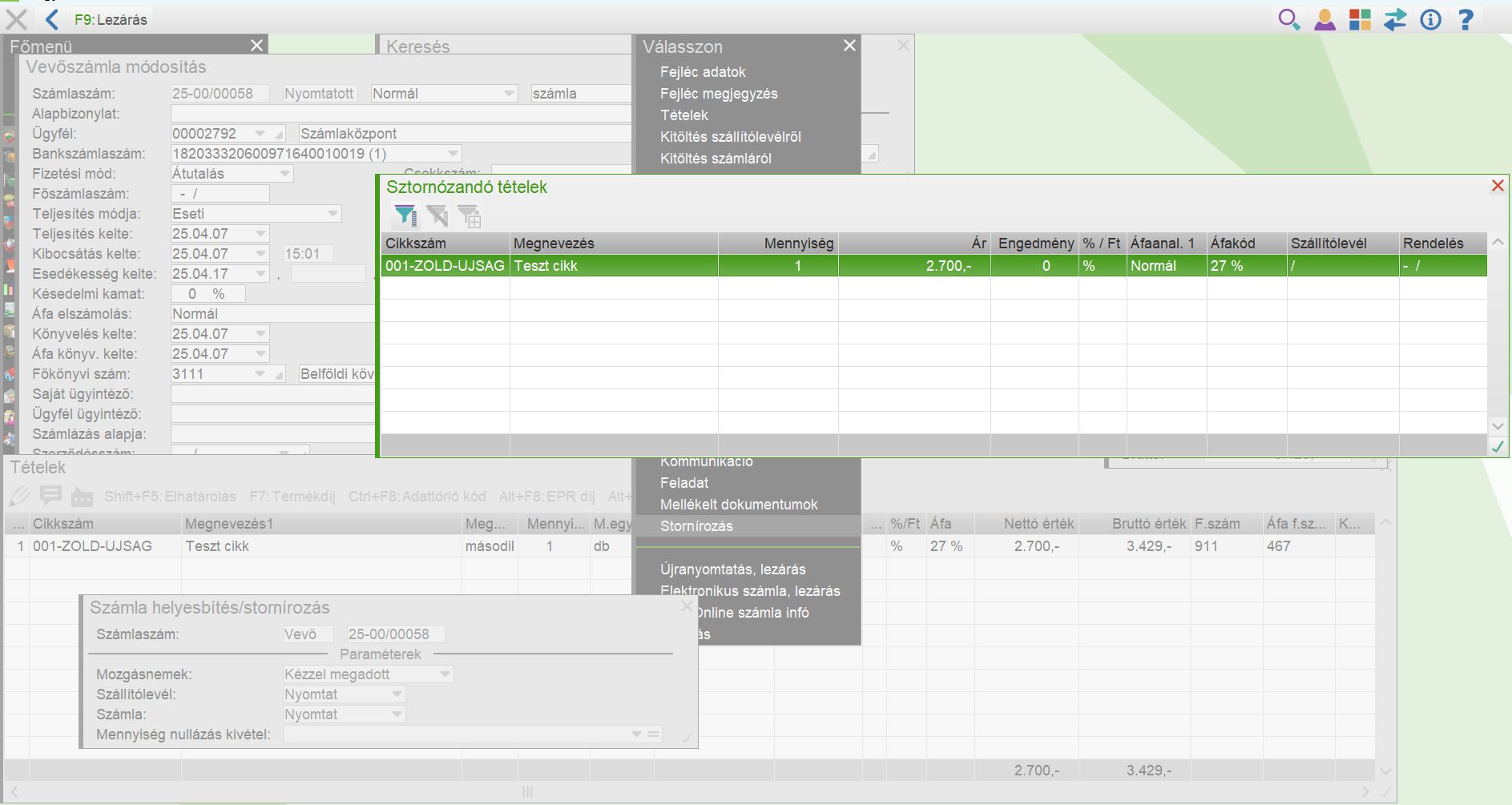The width and height of the screenshot is (1512, 805).
Task: Open the Fizetési mód dropdown
Action: click(x=284, y=174)
